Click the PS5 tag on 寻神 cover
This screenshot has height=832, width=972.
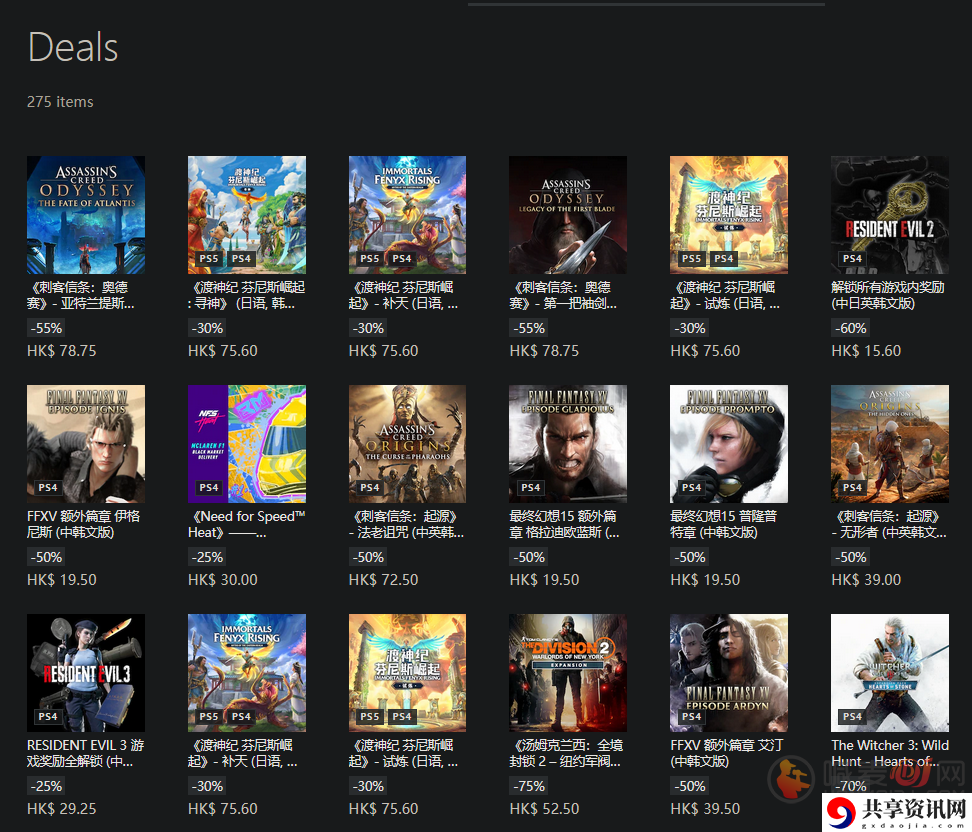pyautogui.click(x=209, y=259)
